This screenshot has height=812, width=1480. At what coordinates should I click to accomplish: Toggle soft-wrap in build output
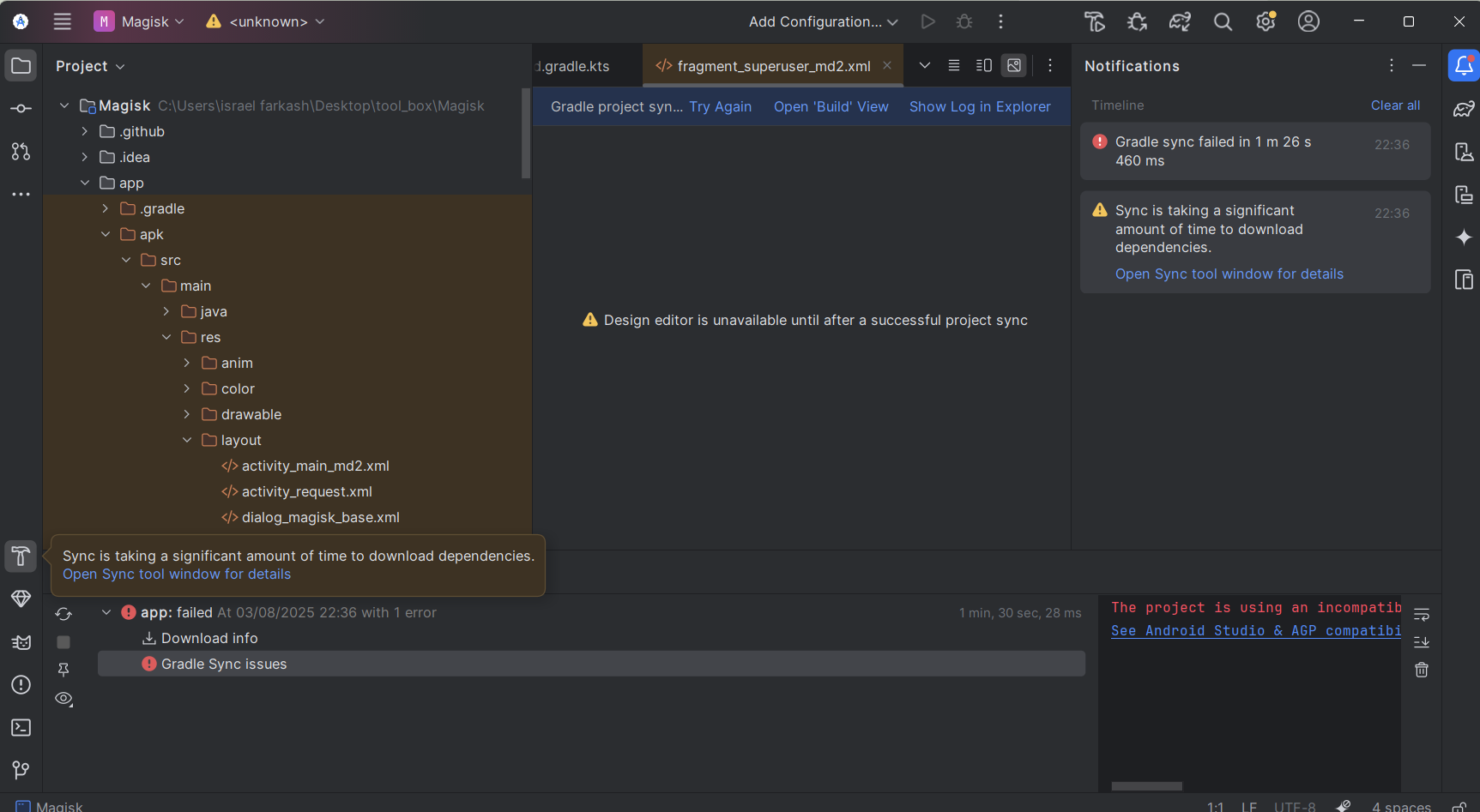[1422, 614]
